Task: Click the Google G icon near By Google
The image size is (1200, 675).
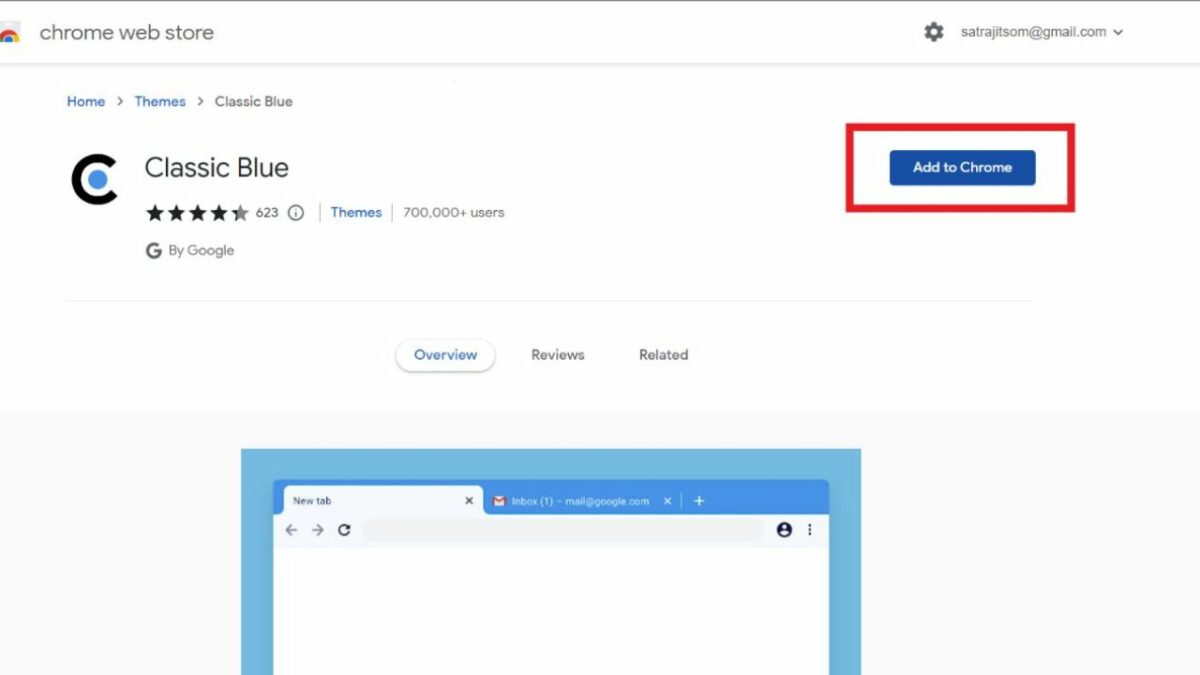Action: [153, 250]
